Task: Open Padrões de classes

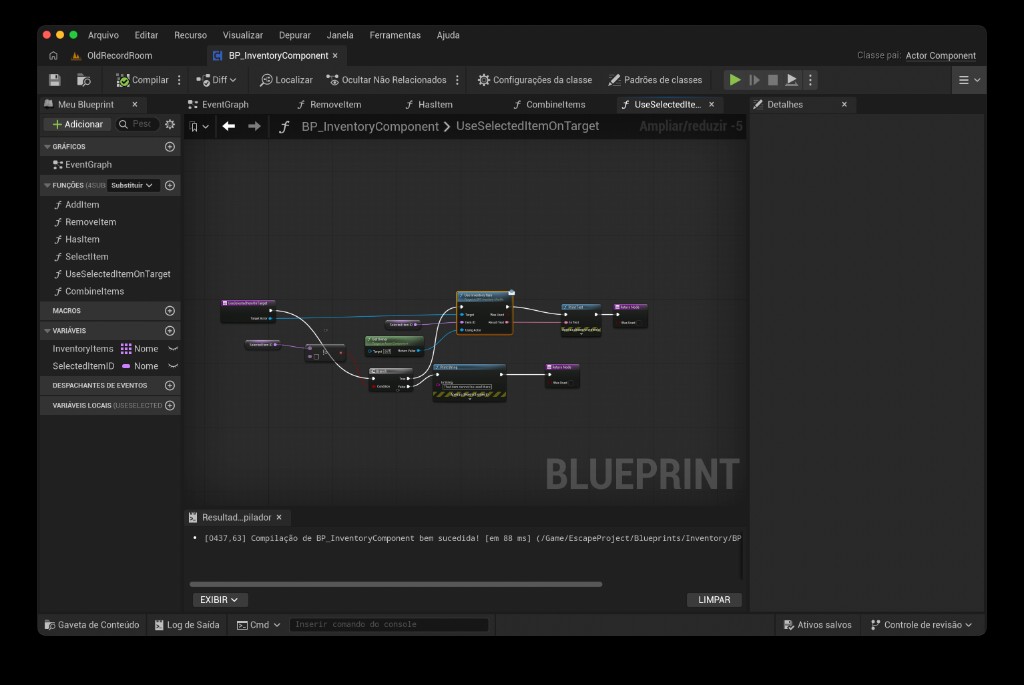Action: click(x=655, y=80)
